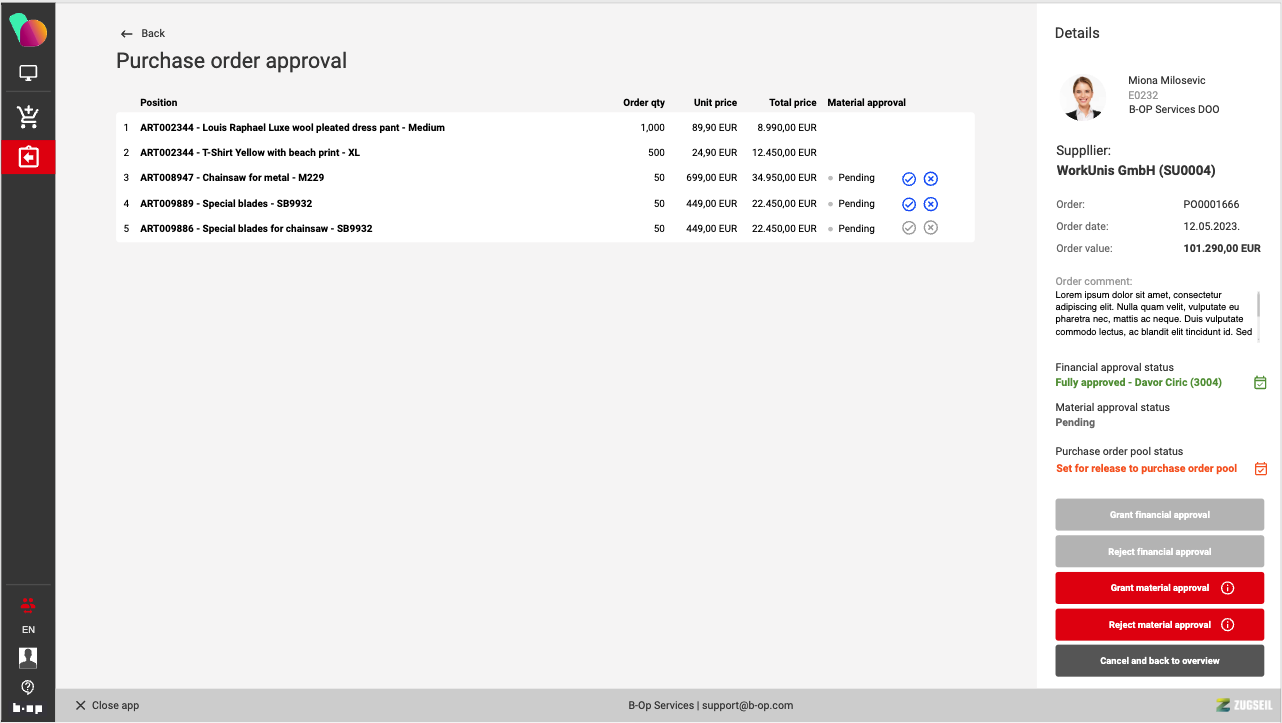Open the help question mark icon

[x=28, y=686]
